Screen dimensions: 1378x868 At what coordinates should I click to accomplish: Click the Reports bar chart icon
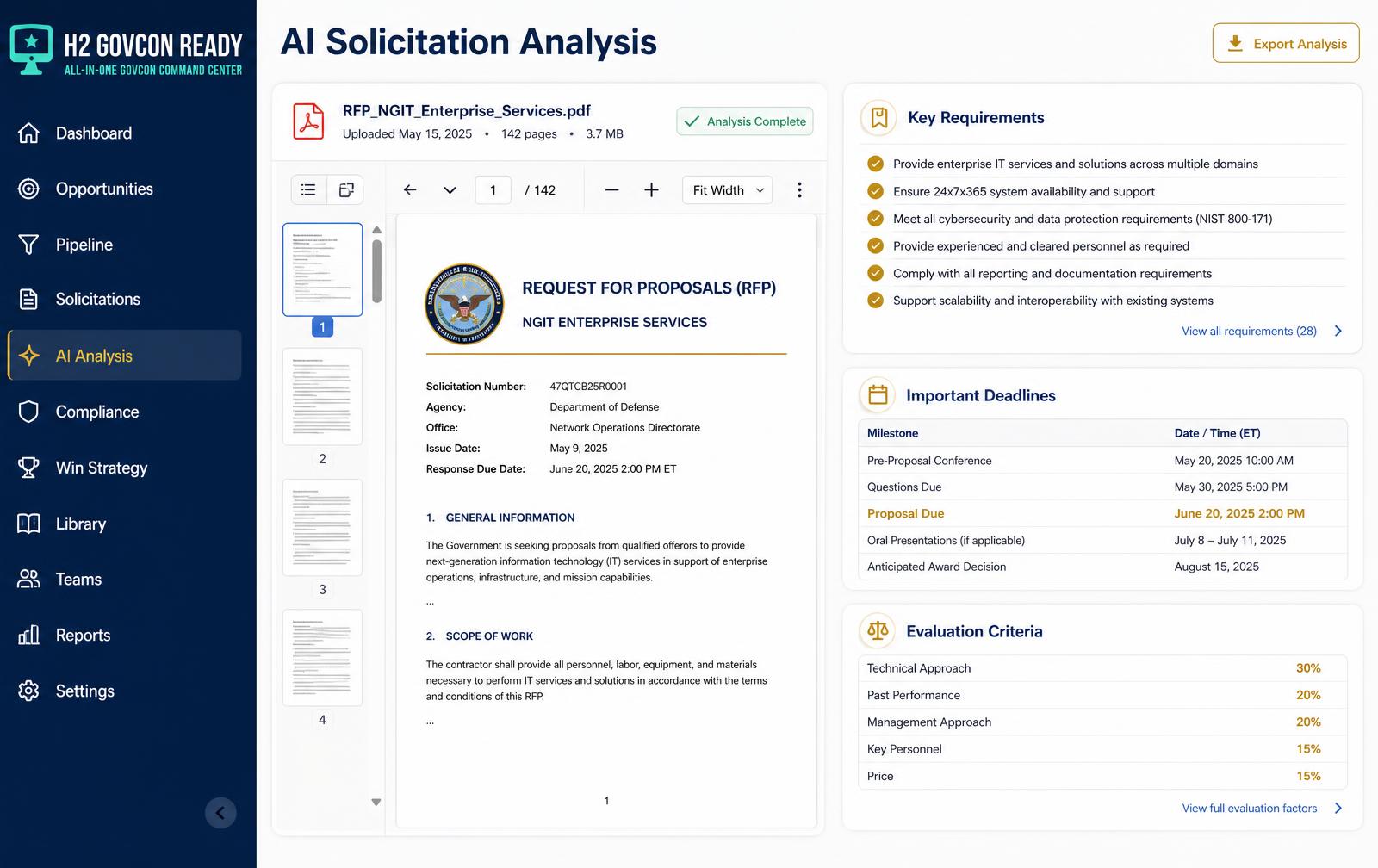click(28, 635)
